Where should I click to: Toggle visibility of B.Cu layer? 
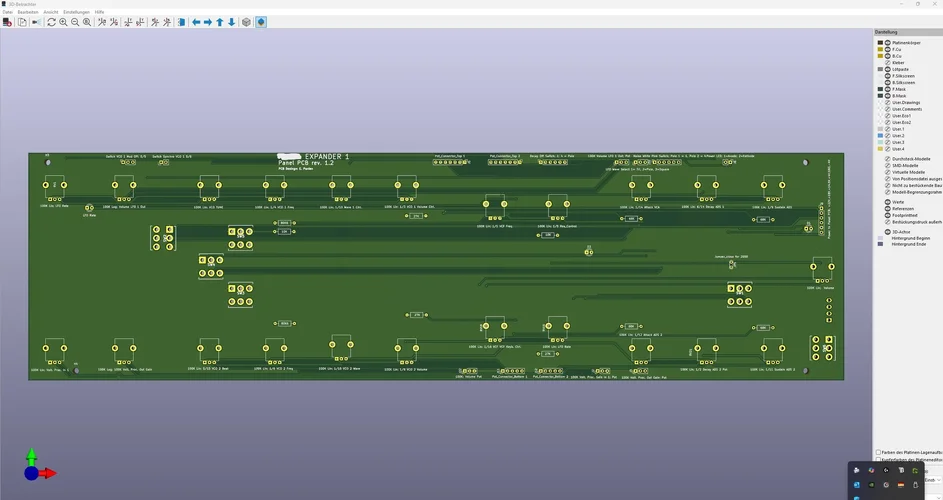888,56
